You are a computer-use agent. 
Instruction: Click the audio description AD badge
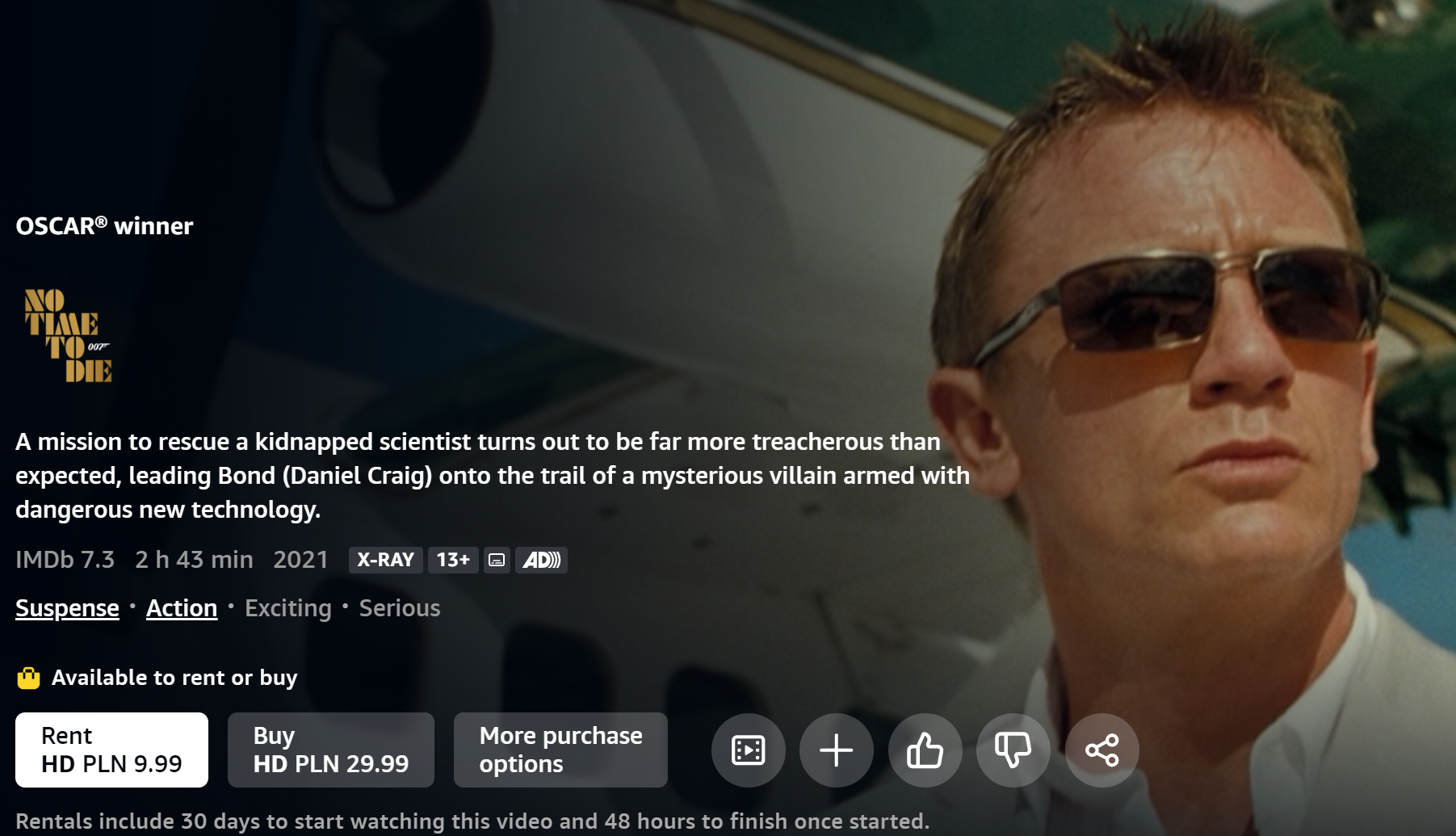tap(541, 560)
